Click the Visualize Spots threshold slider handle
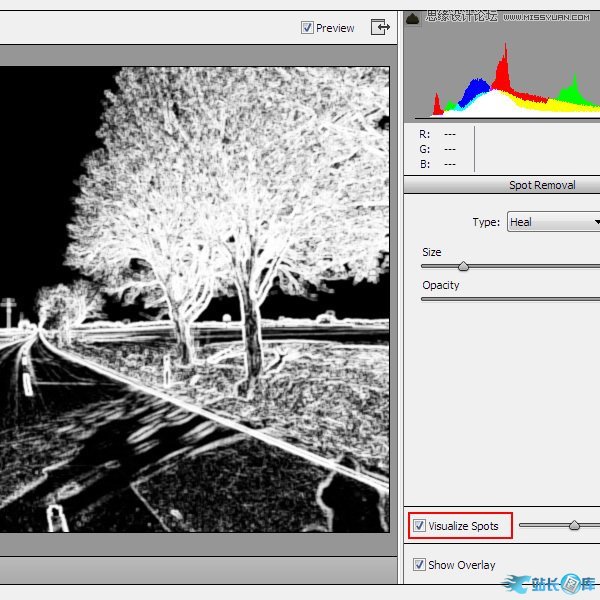Screen dimensions: 600x600 [x=574, y=525]
